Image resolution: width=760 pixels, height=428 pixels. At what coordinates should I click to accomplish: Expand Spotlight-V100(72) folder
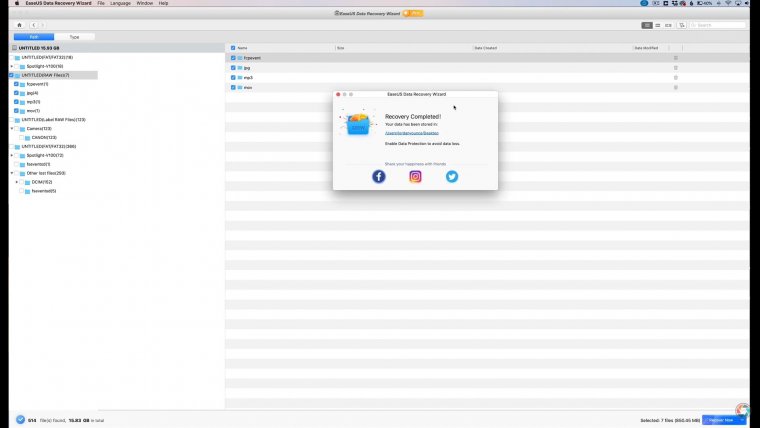[12, 155]
